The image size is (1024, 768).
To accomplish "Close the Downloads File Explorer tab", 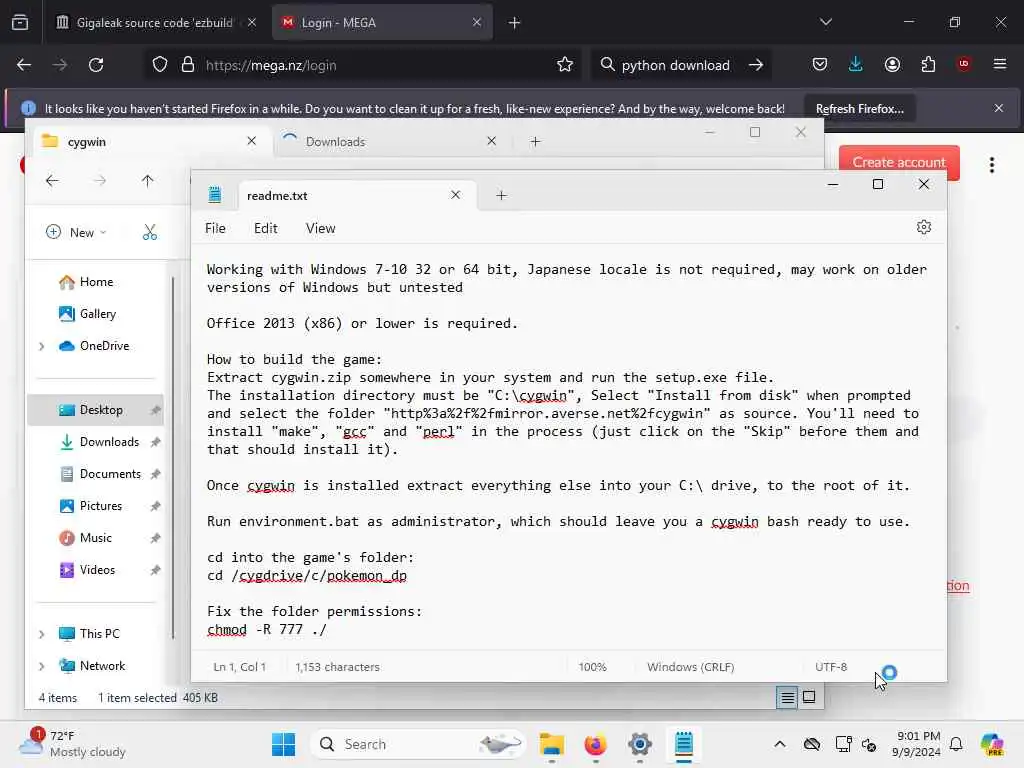I will pyautogui.click(x=491, y=141).
